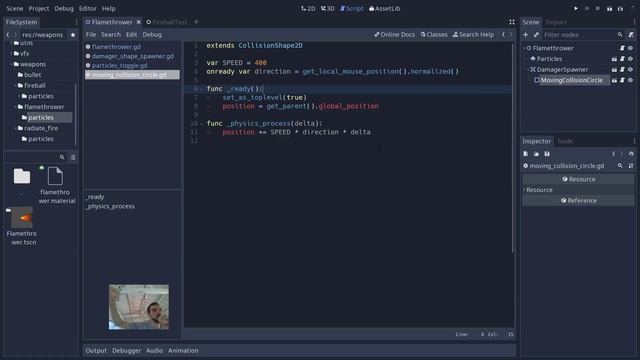Image resolution: width=640 pixels, height=360 pixels.
Task: Open the Scene menu
Action: tap(15, 9)
